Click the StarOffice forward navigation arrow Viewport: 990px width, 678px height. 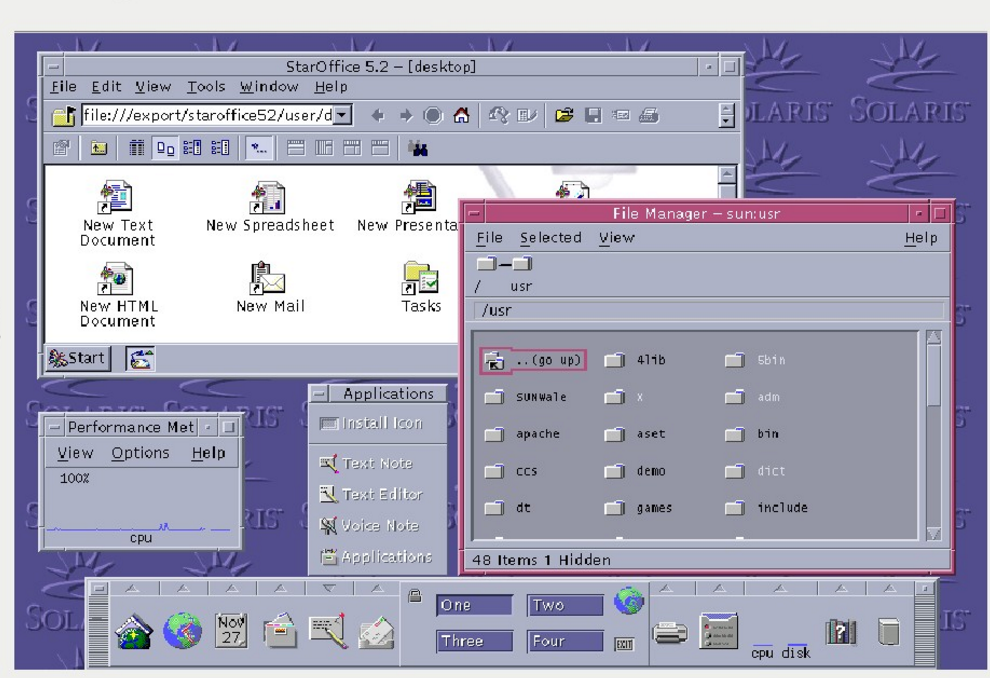coord(406,115)
